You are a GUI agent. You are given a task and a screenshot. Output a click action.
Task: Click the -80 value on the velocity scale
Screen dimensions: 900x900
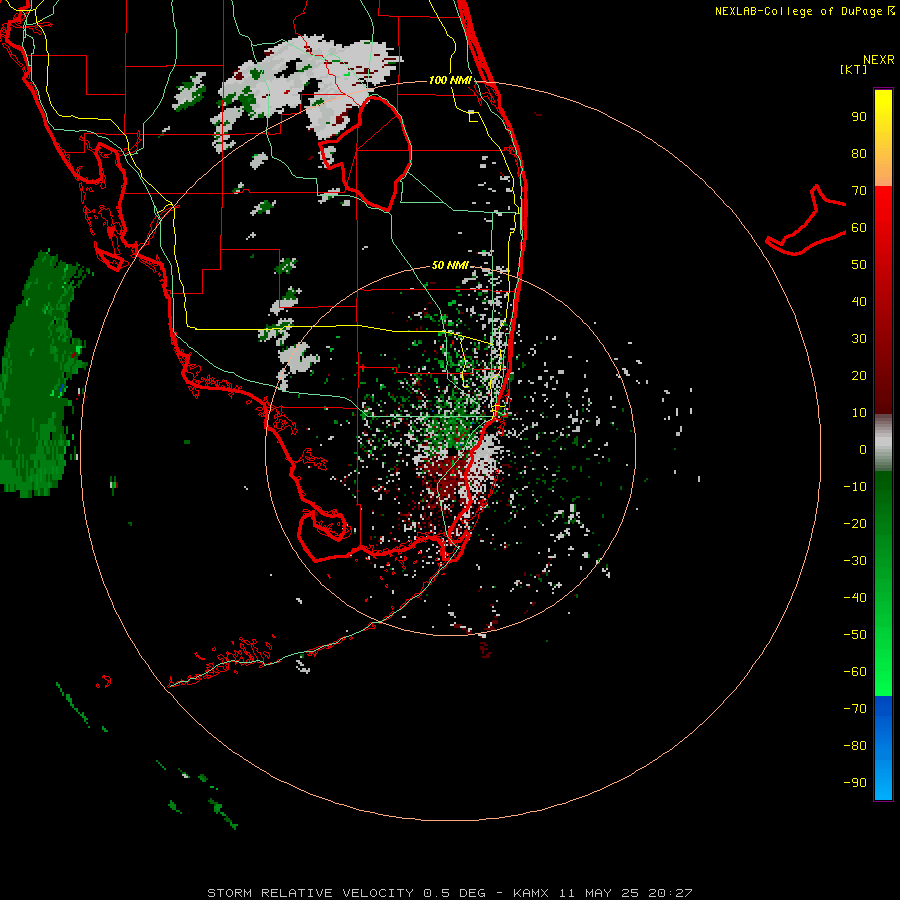tap(855, 746)
